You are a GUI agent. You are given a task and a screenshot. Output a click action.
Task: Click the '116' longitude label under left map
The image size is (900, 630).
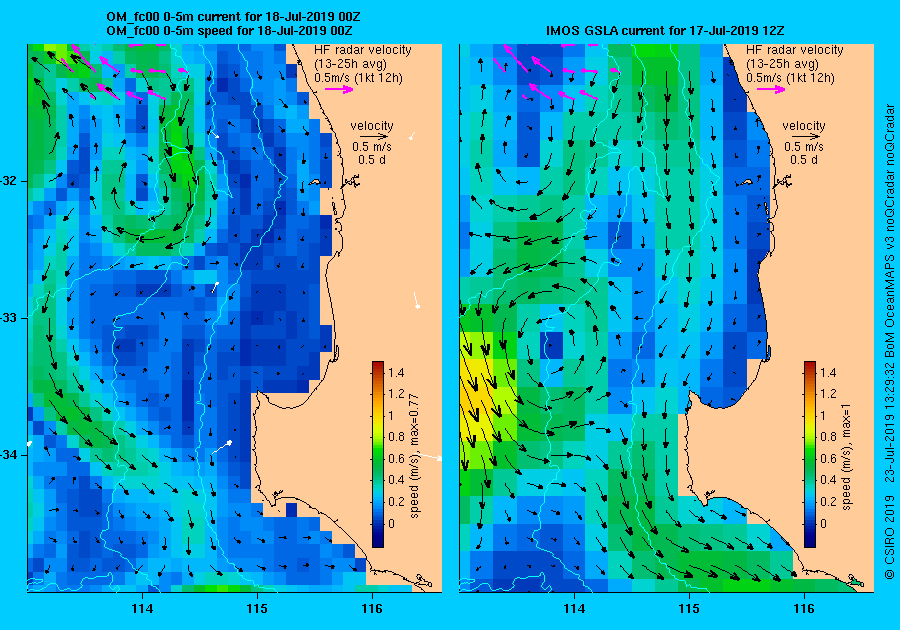click(372, 609)
